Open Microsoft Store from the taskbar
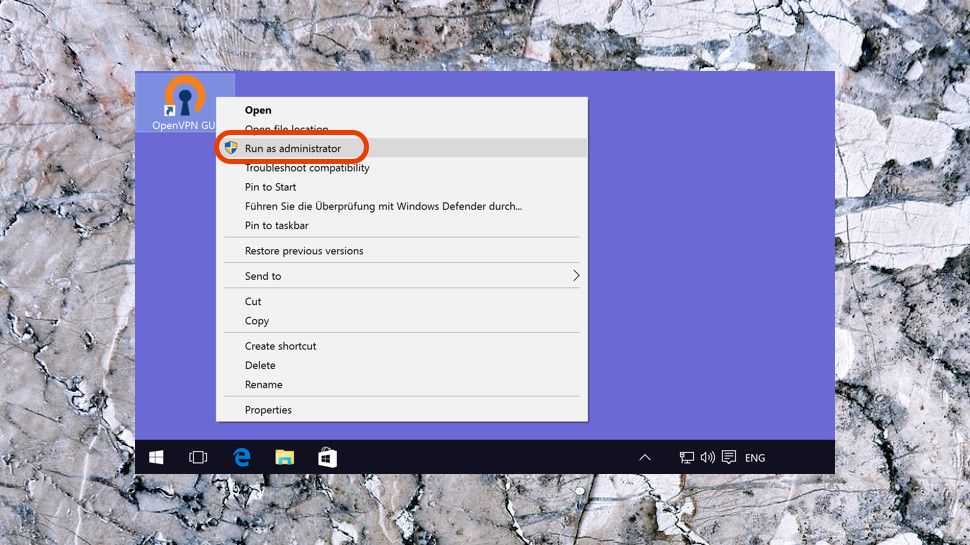The image size is (970, 545). 328,457
